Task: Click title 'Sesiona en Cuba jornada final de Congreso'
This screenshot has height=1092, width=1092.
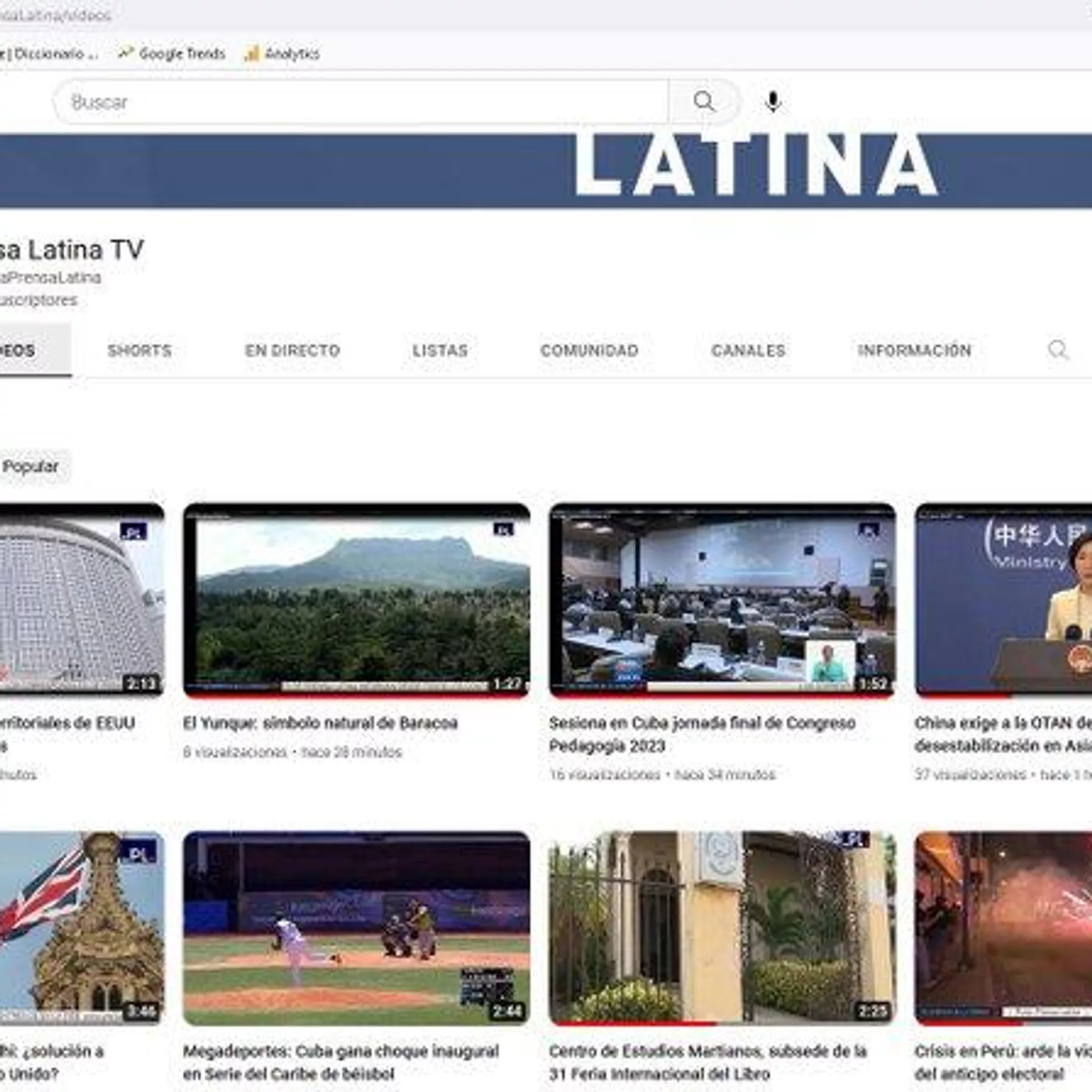Action: point(702,723)
